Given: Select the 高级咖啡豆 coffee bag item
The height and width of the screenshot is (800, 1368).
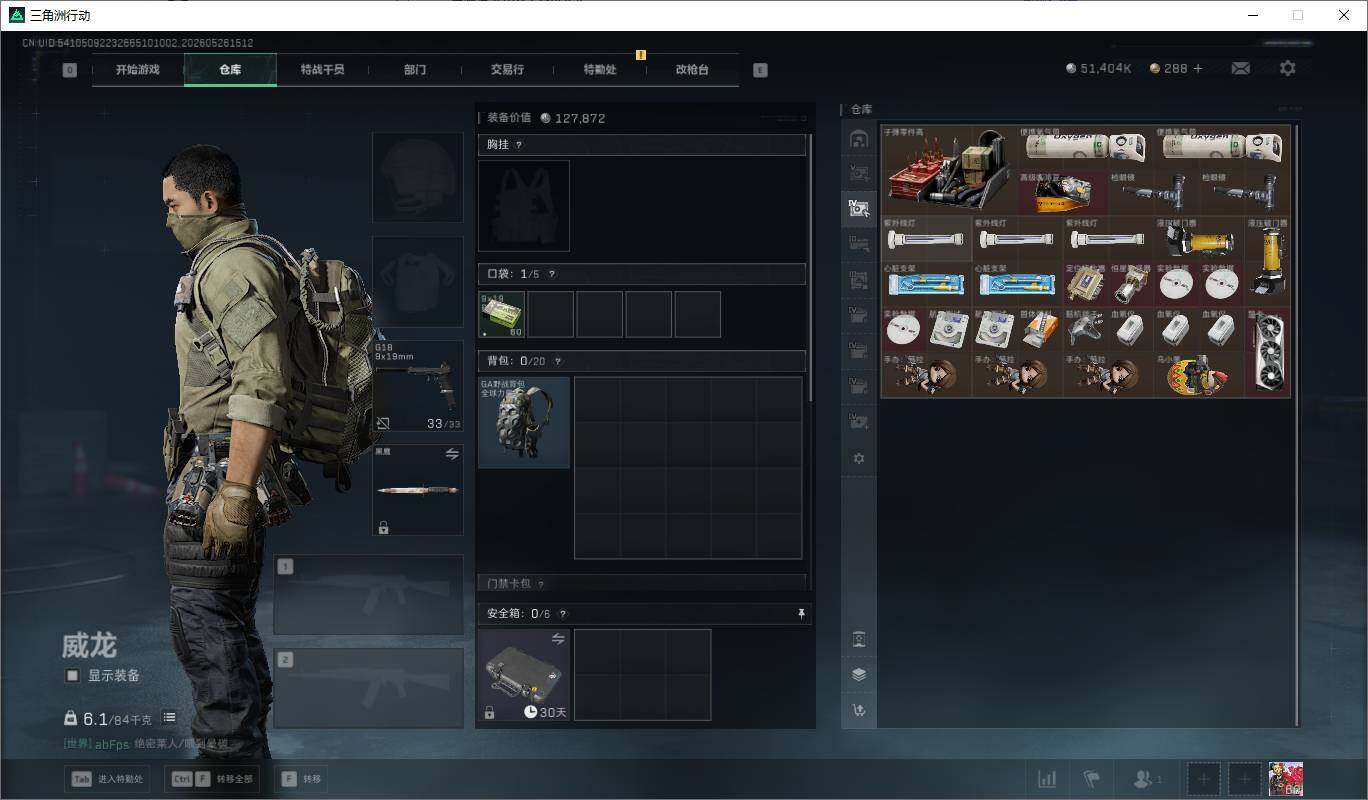Looking at the screenshot, I should pyautogui.click(x=1063, y=193).
